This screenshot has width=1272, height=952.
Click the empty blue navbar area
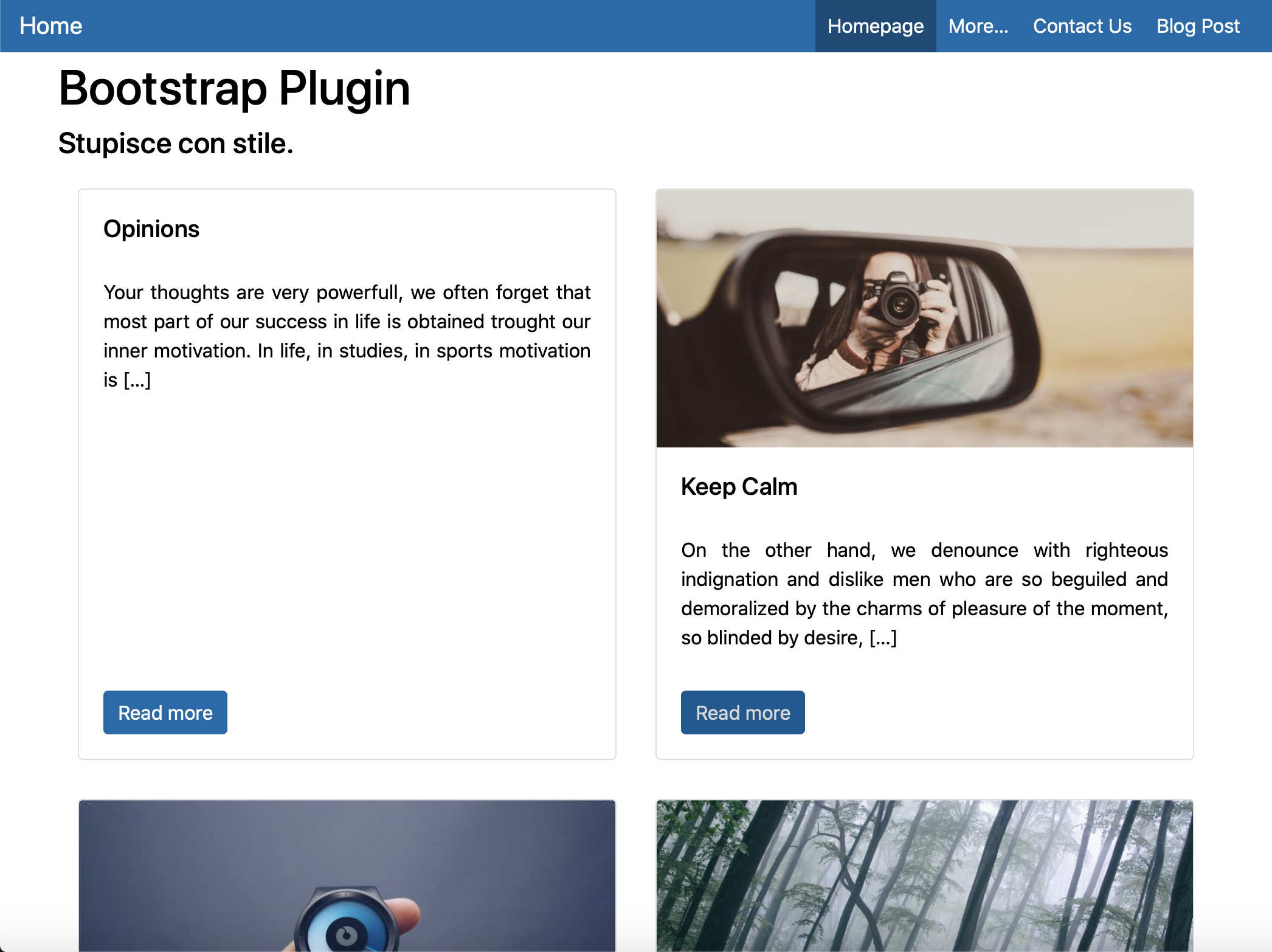click(x=450, y=26)
